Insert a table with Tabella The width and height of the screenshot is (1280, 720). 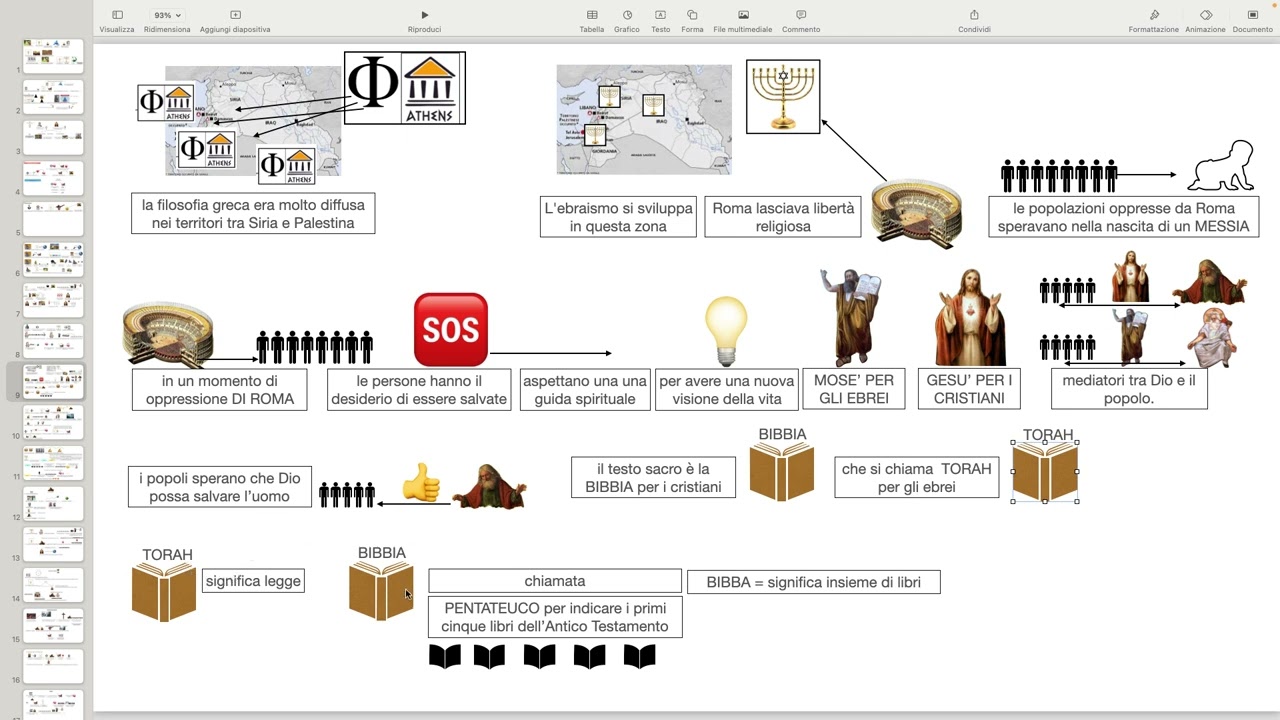[592, 15]
